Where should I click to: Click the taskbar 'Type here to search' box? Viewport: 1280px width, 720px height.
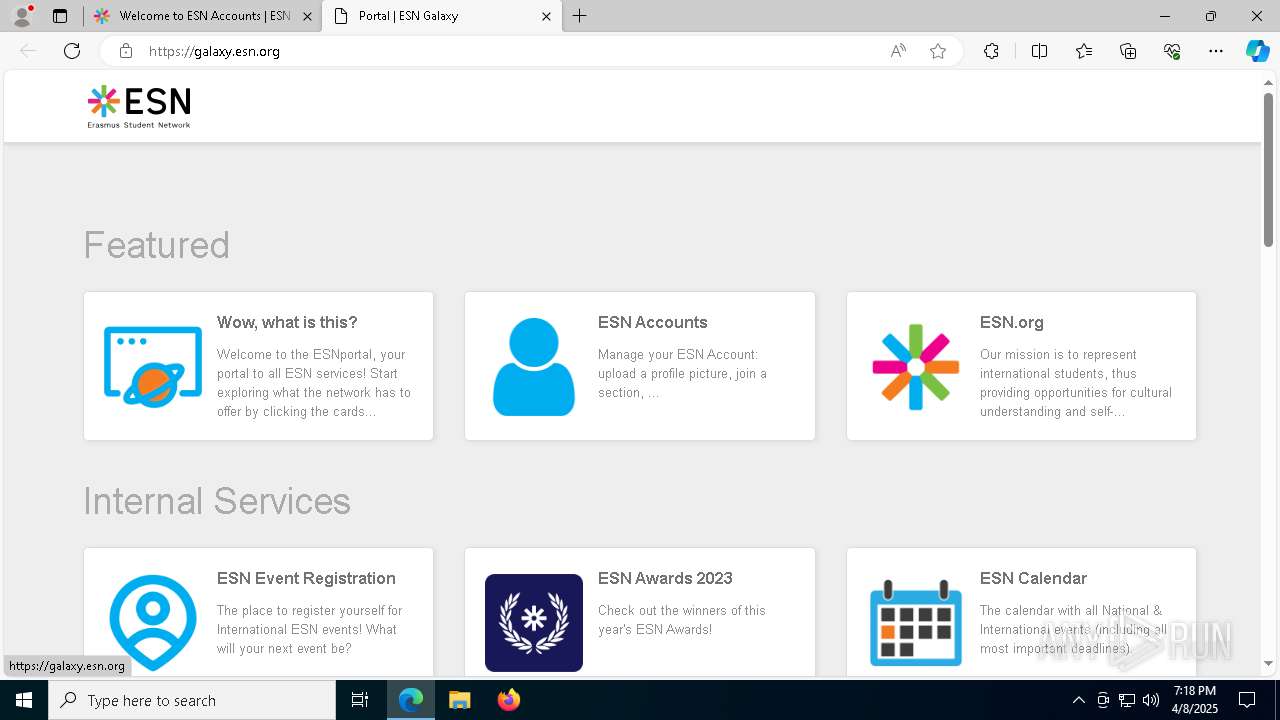click(192, 700)
